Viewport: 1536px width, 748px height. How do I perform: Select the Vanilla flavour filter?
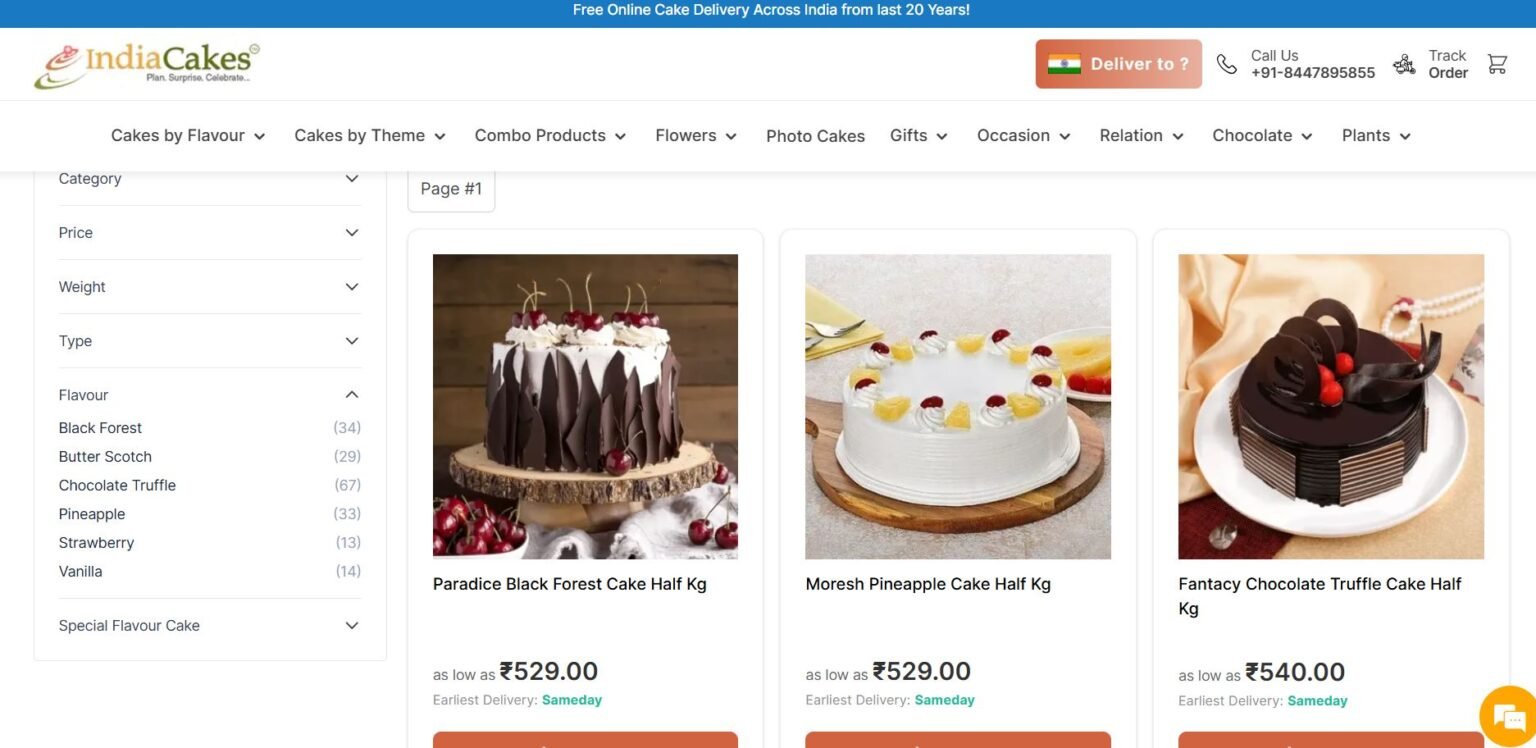pos(81,572)
